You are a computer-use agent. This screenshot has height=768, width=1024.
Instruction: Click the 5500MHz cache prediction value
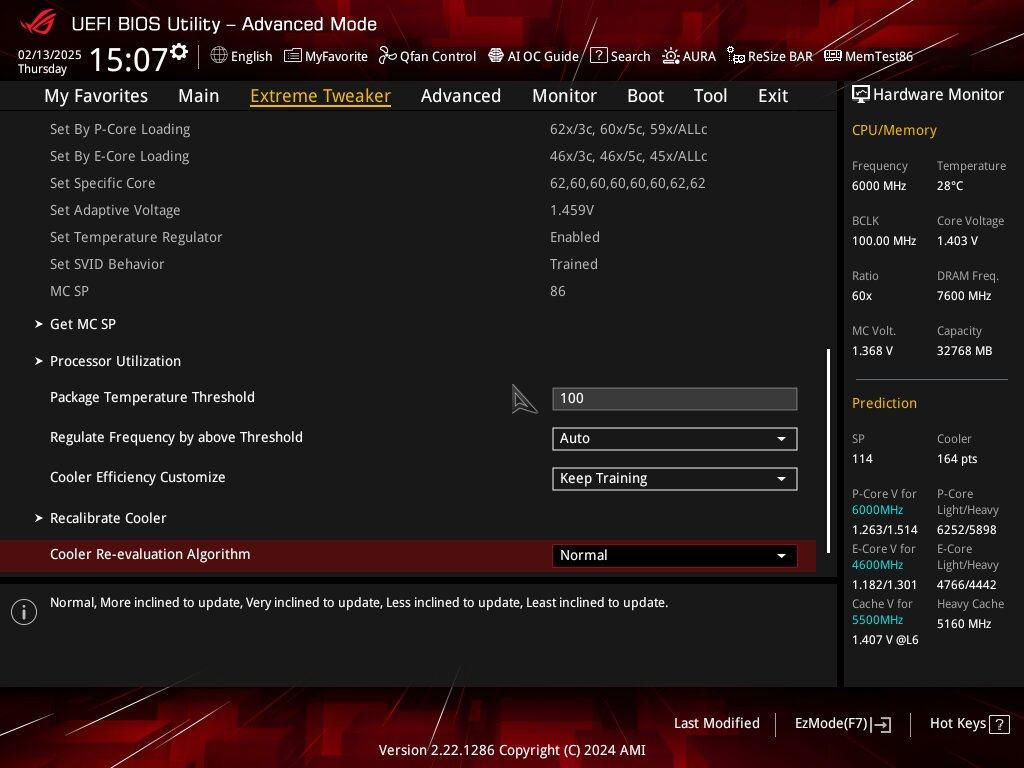pyautogui.click(x=877, y=620)
